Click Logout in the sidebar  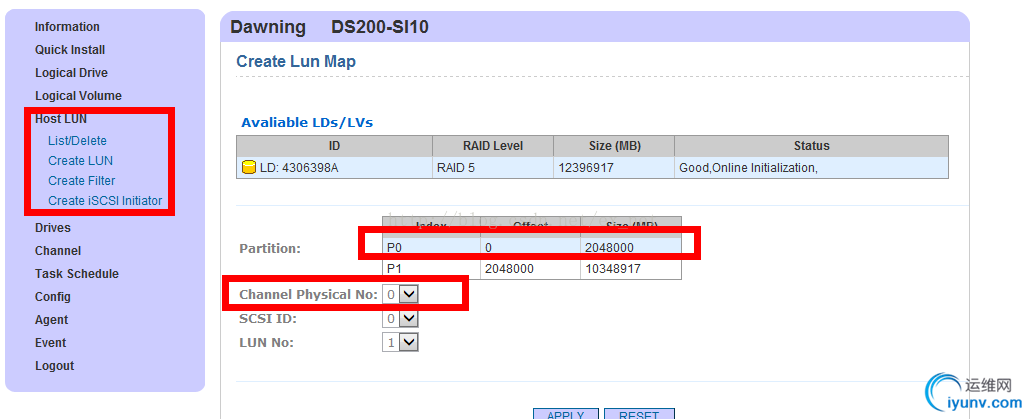(x=54, y=365)
